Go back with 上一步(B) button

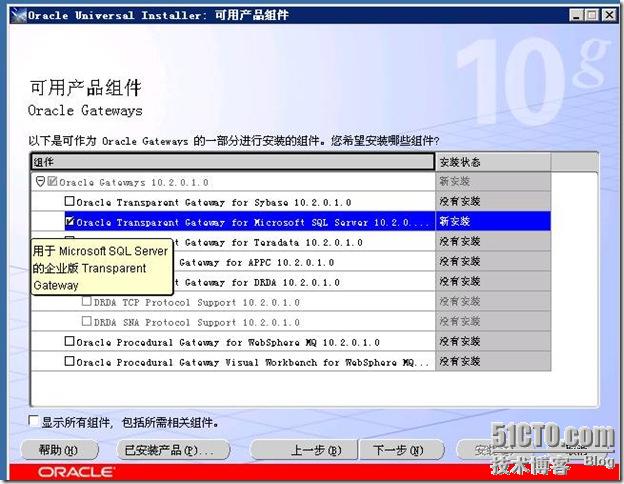[304, 450]
